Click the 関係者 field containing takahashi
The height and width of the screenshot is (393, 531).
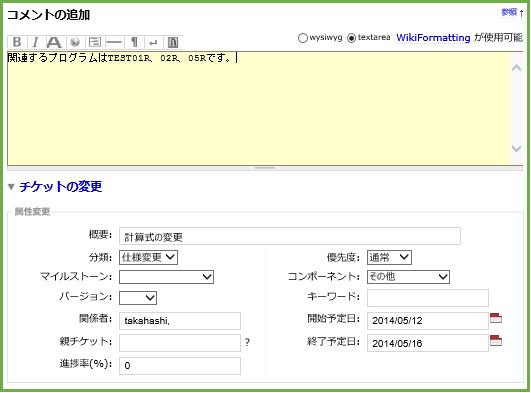180,321
